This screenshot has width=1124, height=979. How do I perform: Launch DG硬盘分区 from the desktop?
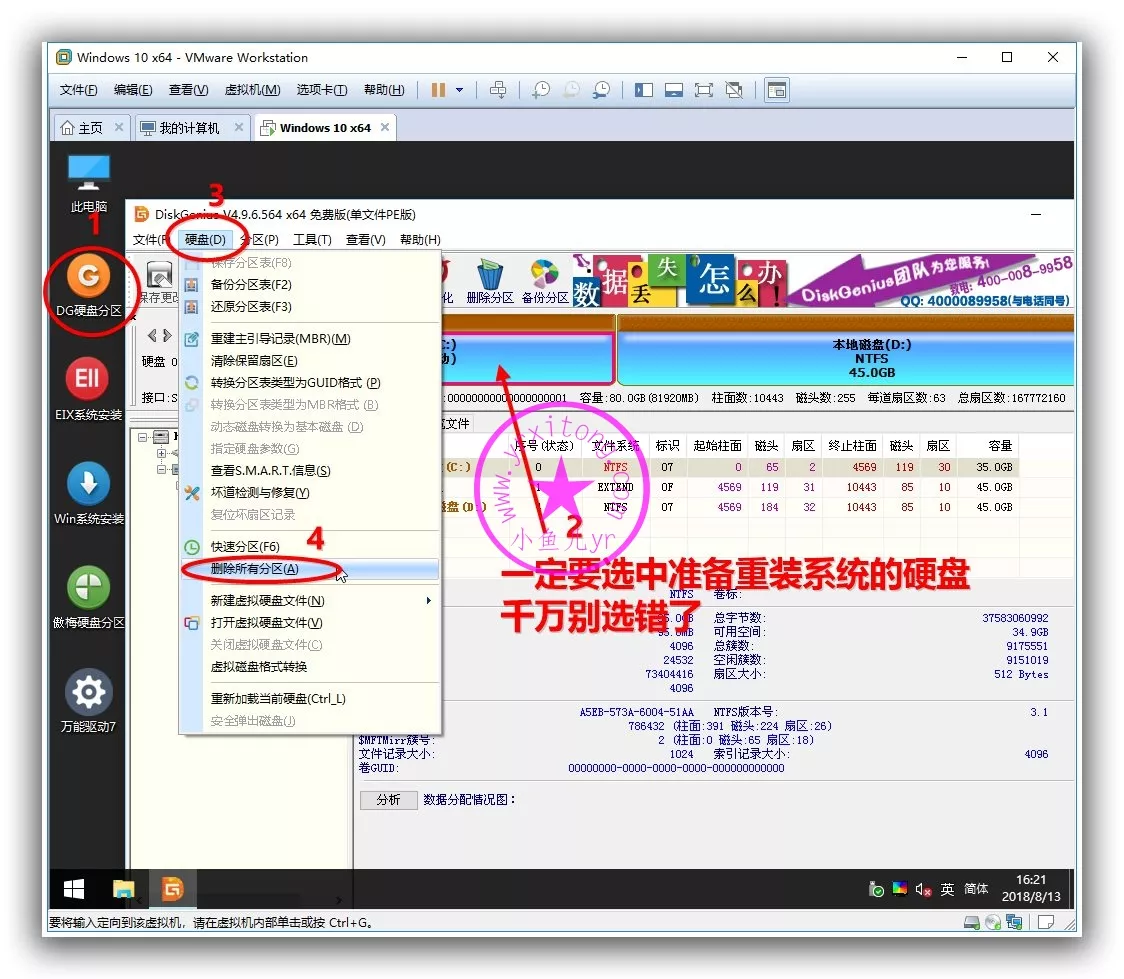coord(89,284)
